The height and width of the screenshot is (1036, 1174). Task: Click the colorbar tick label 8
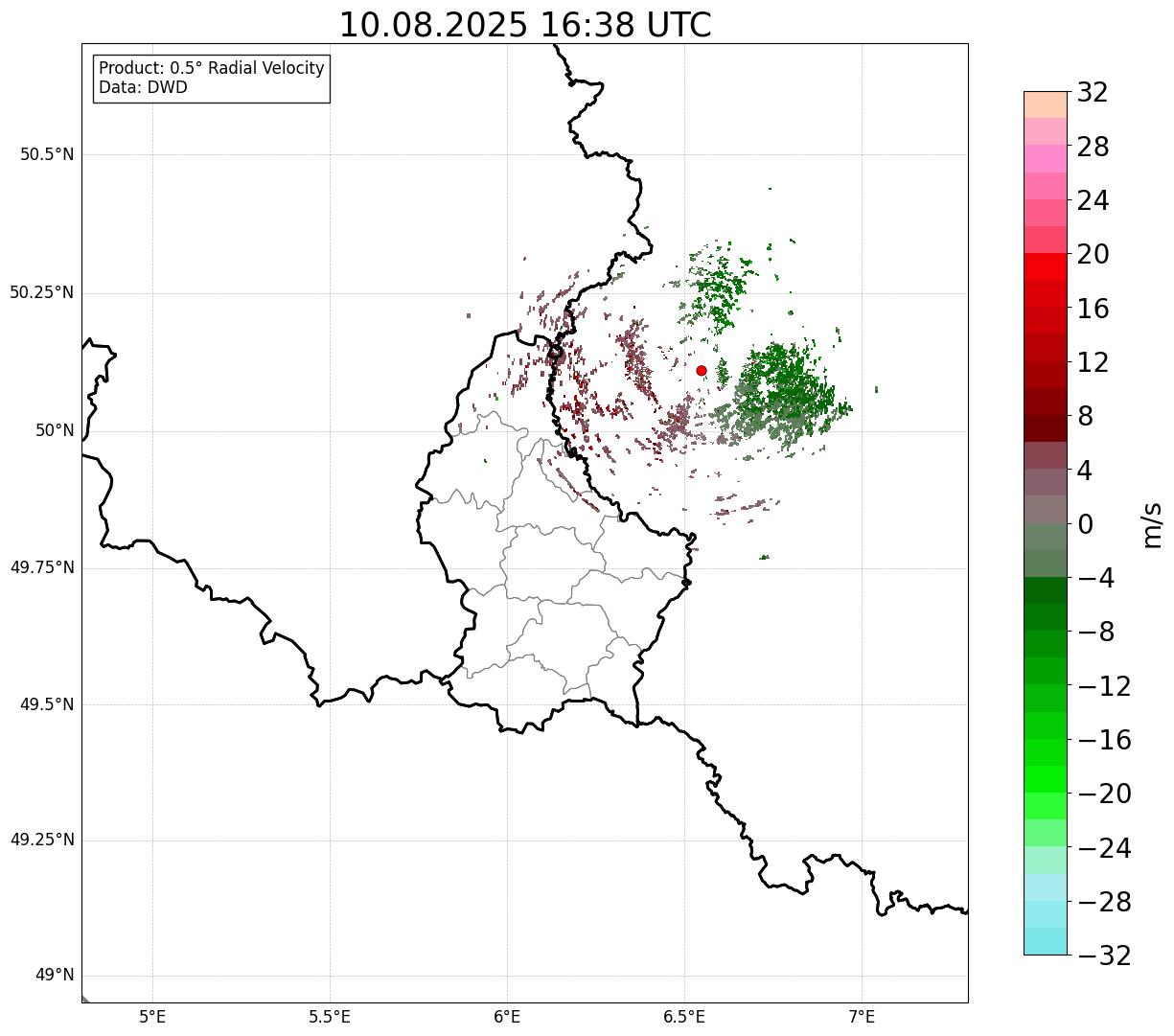click(x=1085, y=416)
